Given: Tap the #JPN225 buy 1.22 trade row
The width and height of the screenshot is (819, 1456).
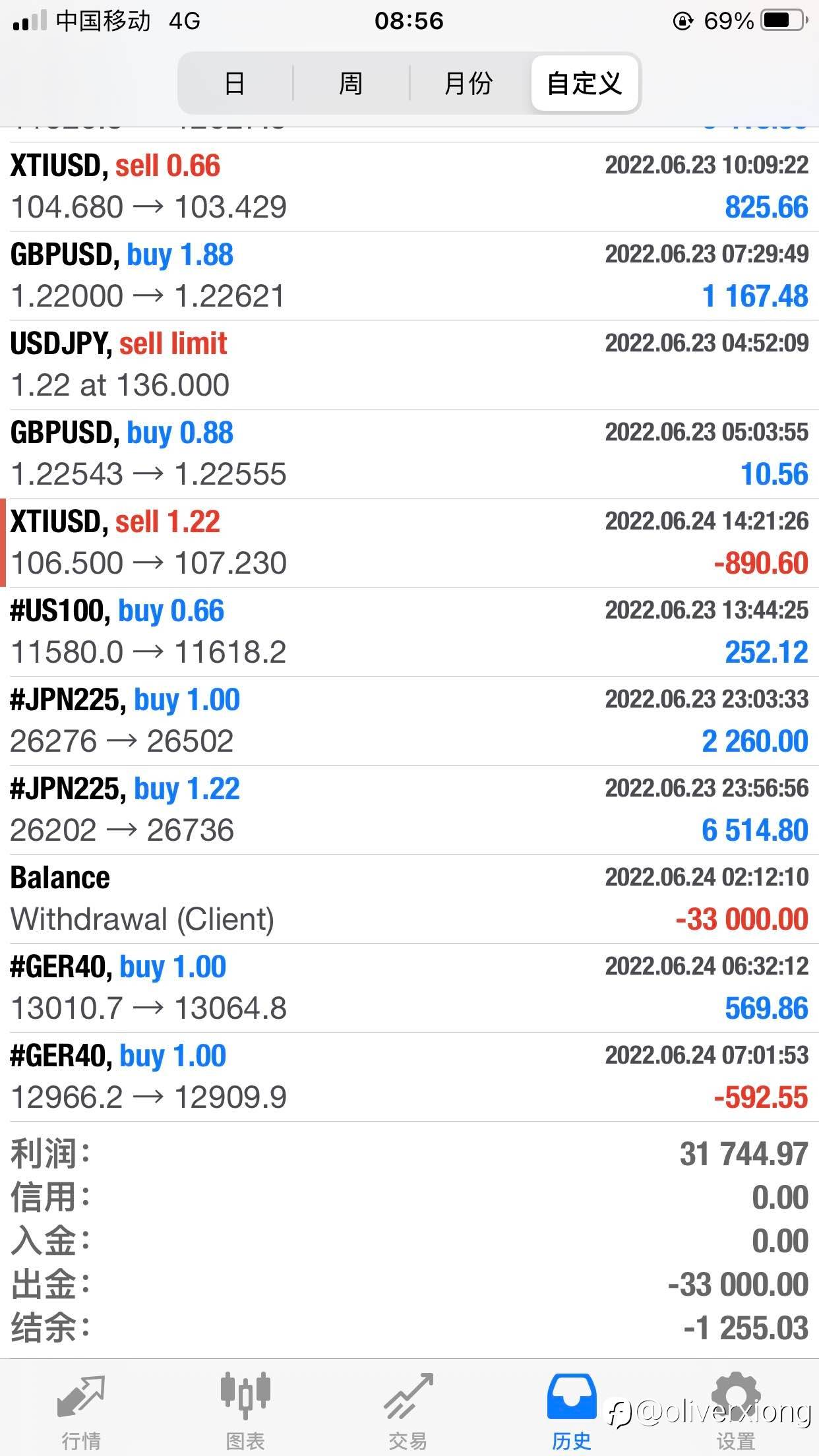Looking at the screenshot, I should click(409, 810).
